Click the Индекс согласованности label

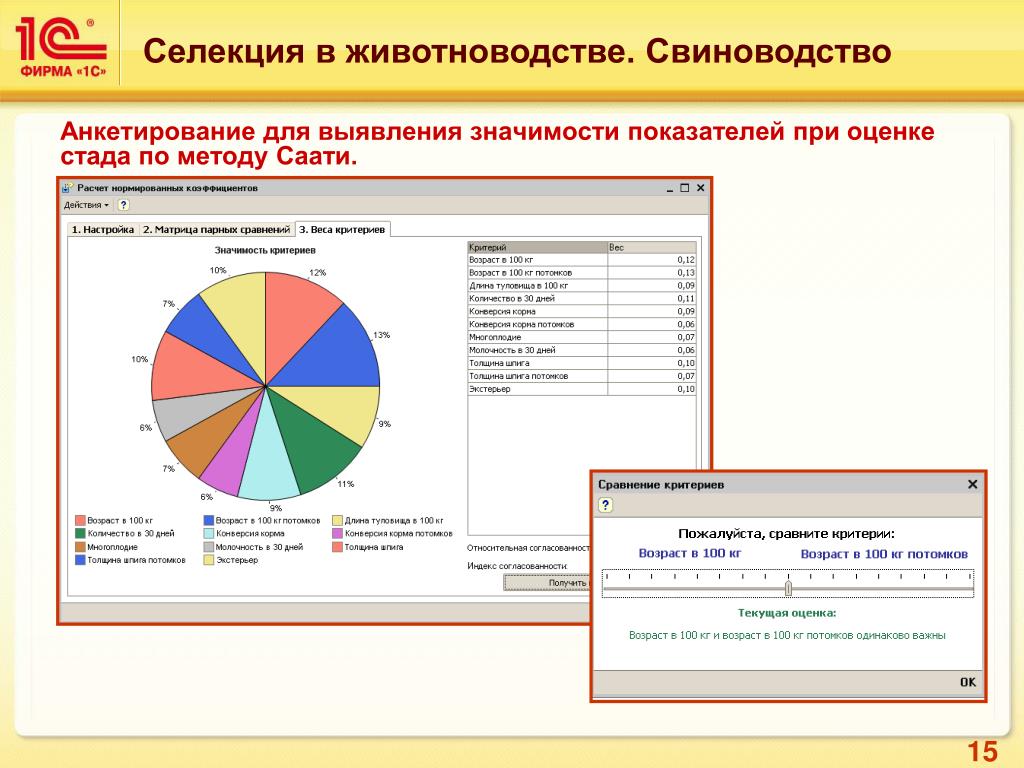coord(517,566)
